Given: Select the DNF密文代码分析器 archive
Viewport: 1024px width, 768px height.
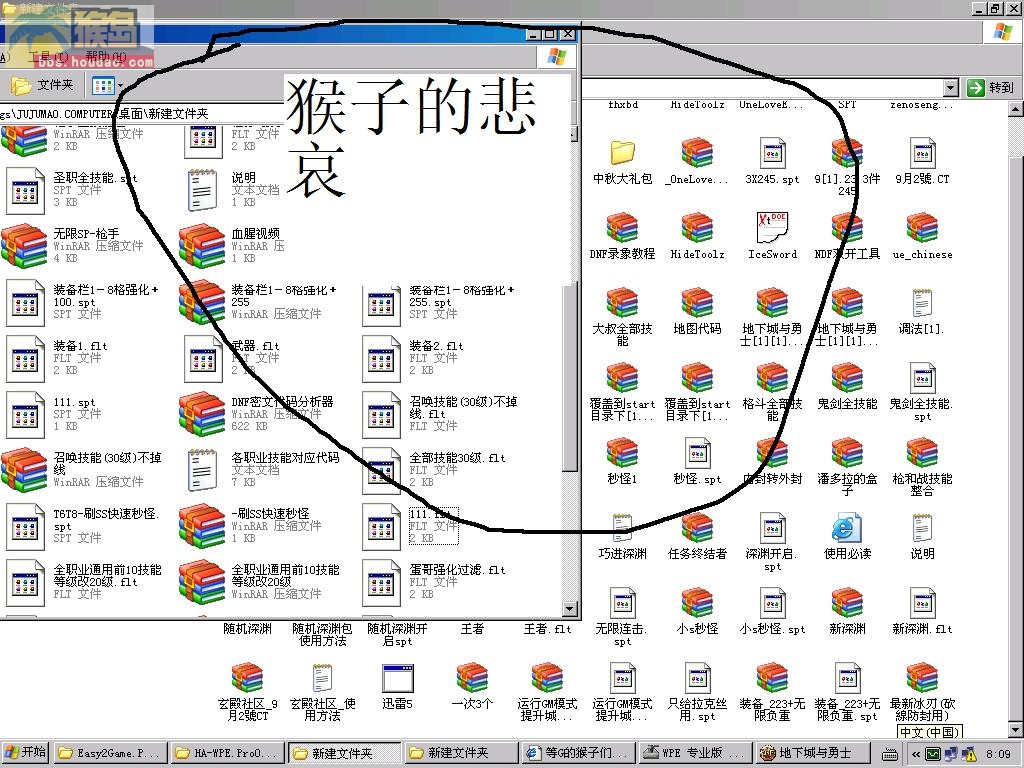Looking at the screenshot, I should (x=257, y=415).
